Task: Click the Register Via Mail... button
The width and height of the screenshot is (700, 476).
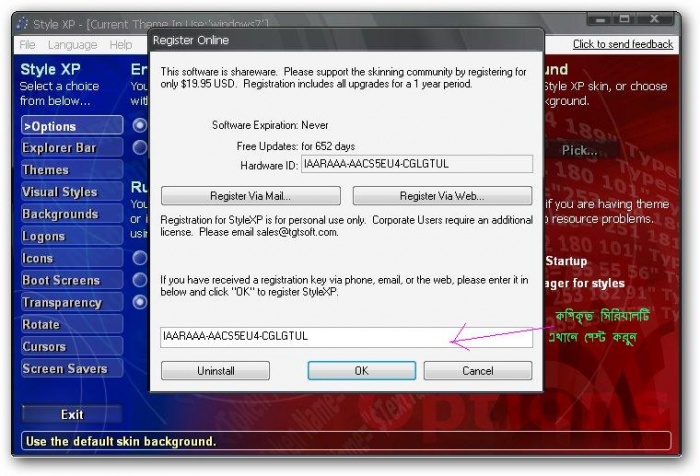Action: coord(250,196)
